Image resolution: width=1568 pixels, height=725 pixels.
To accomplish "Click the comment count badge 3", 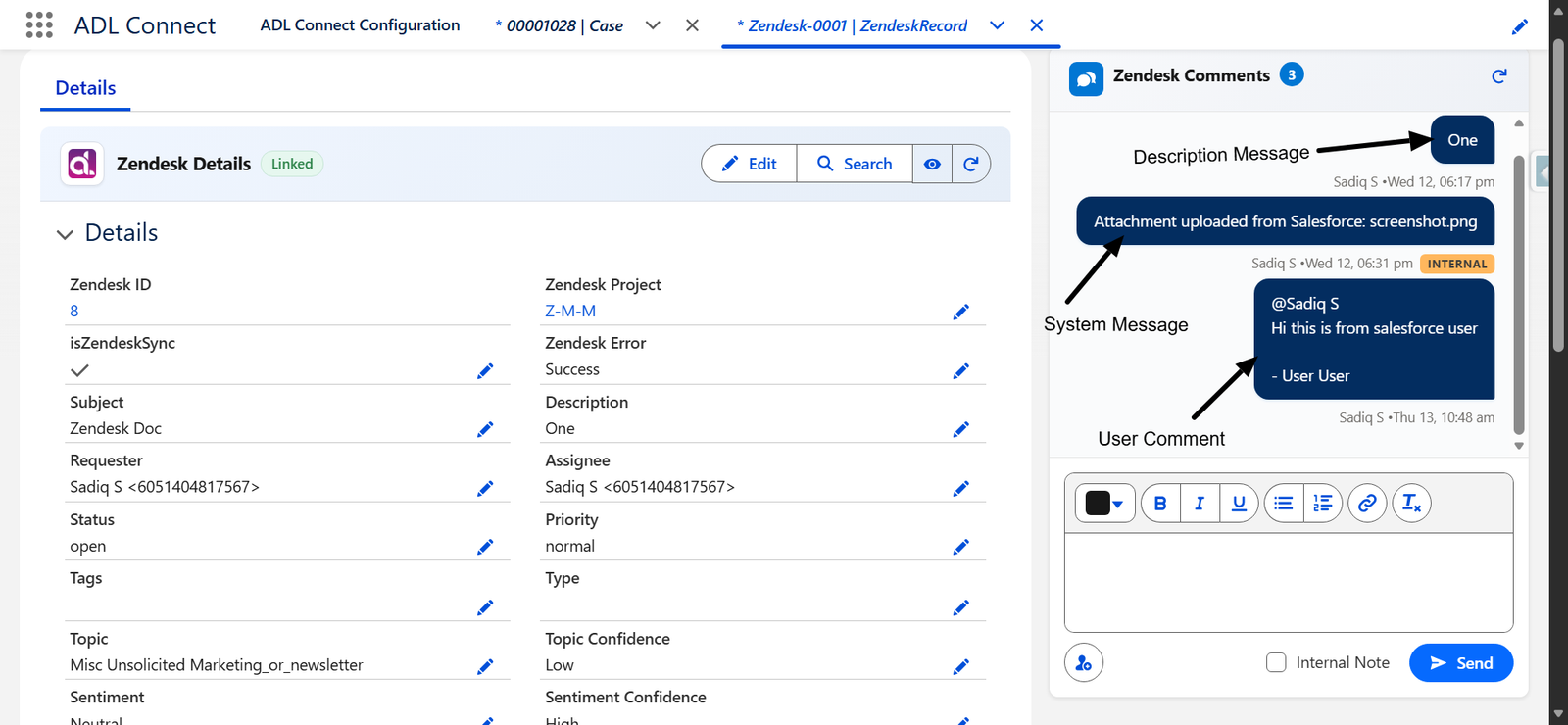I will (x=1292, y=74).
